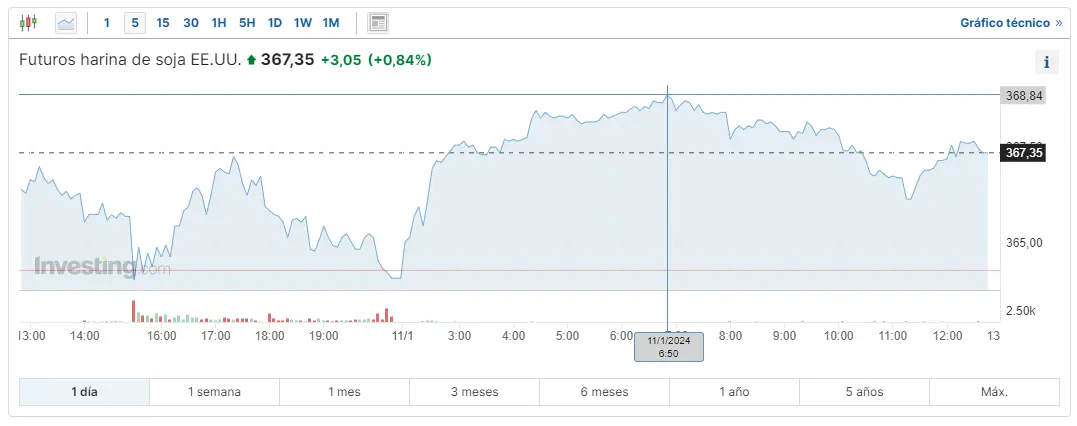1077x426 pixels.
Task: Click the 367,35 current price label
Action: point(1023,153)
